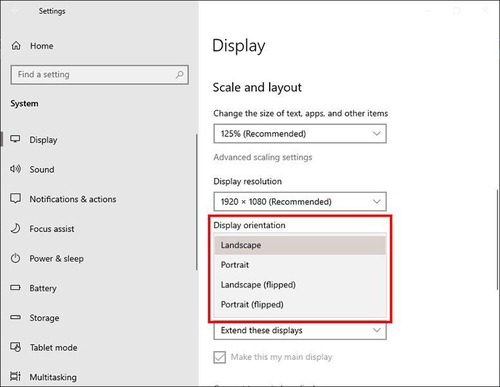Click the Notifications & actions icon

point(15,199)
